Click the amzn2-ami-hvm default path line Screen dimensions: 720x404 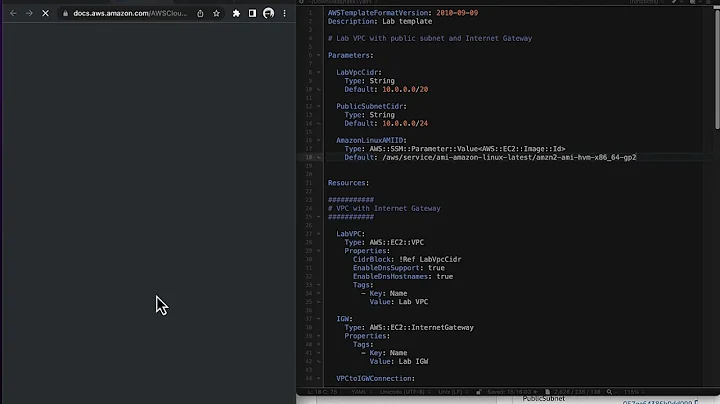tap(490, 157)
